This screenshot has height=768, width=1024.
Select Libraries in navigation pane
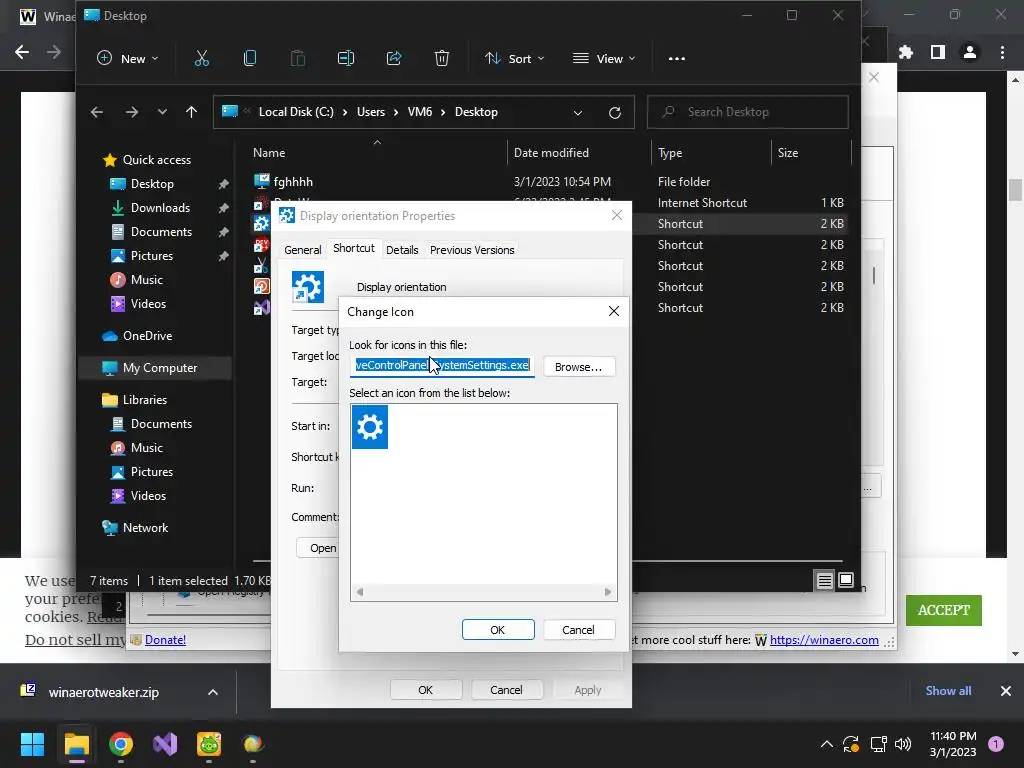click(144, 400)
